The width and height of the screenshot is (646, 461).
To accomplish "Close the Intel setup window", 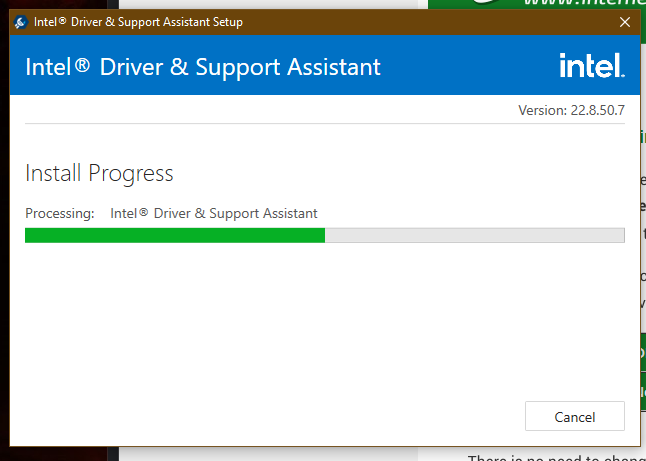I will [x=624, y=22].
